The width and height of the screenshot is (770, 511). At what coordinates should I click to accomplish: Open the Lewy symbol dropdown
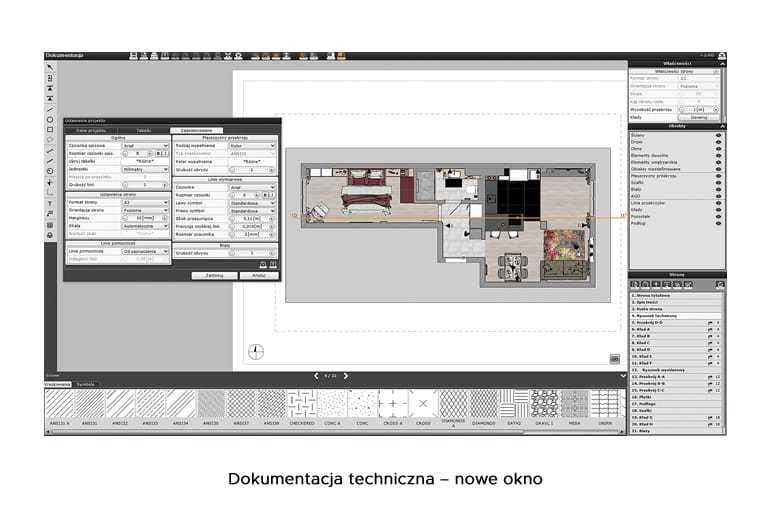tap(252, 203)
